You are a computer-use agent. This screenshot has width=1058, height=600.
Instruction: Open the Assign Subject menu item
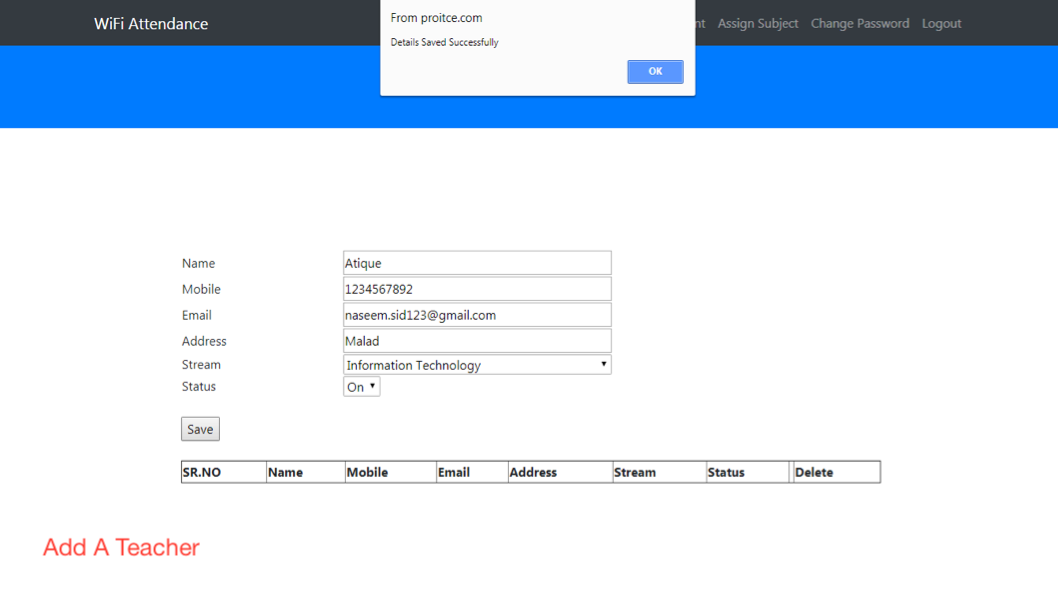click(757, 23)
